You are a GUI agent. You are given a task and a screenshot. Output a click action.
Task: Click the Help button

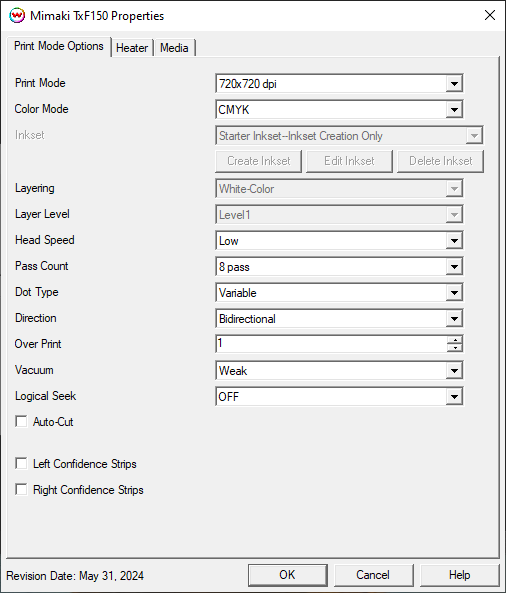[x=459, y=575]
